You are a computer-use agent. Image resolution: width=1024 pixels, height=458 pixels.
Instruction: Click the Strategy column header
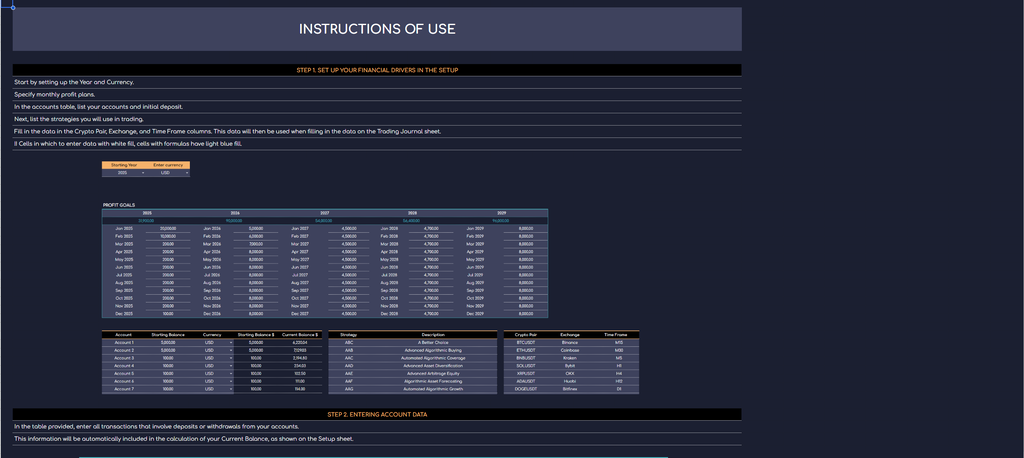point(349,335)
